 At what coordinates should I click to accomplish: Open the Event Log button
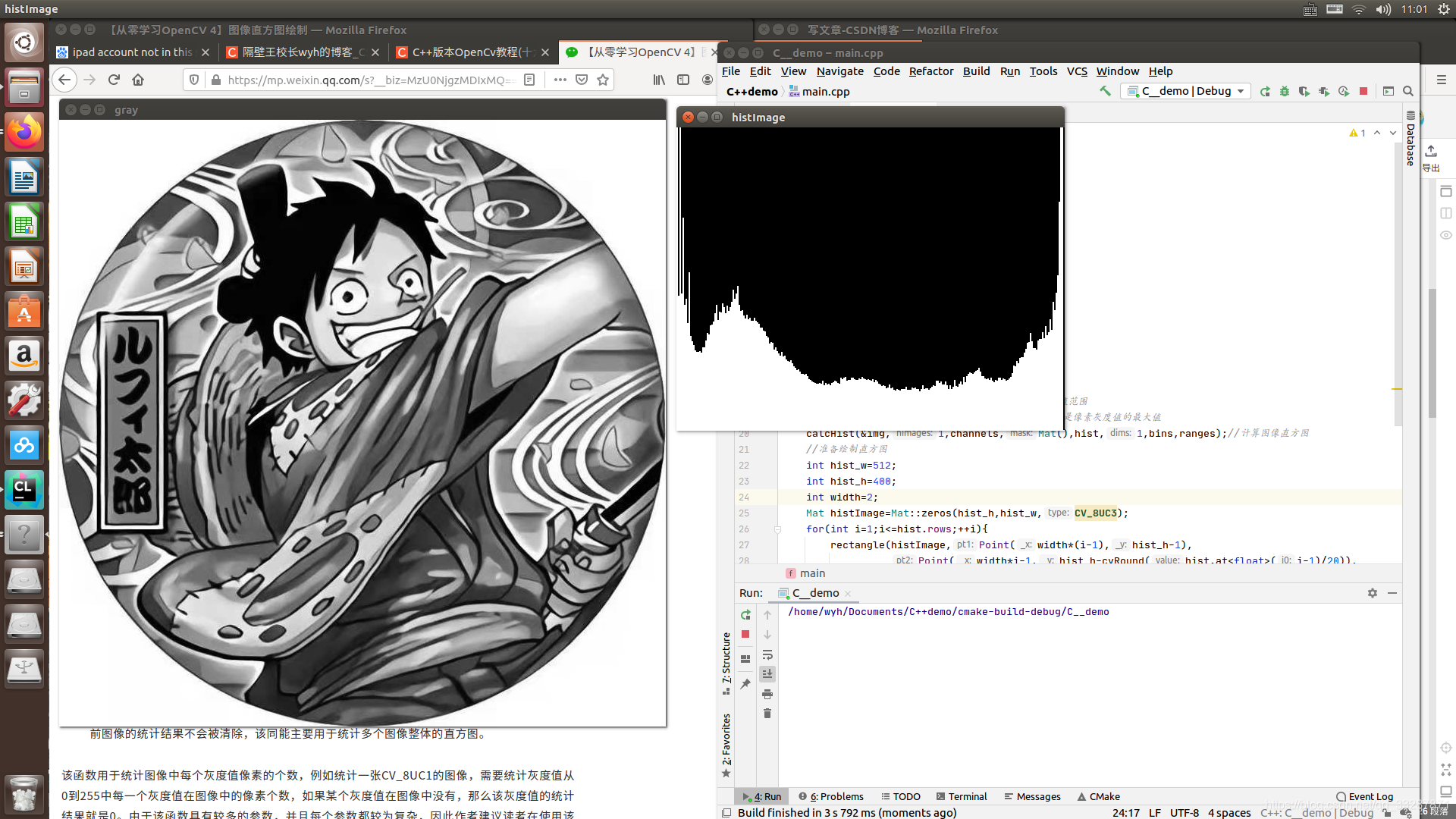[1365, 796]
